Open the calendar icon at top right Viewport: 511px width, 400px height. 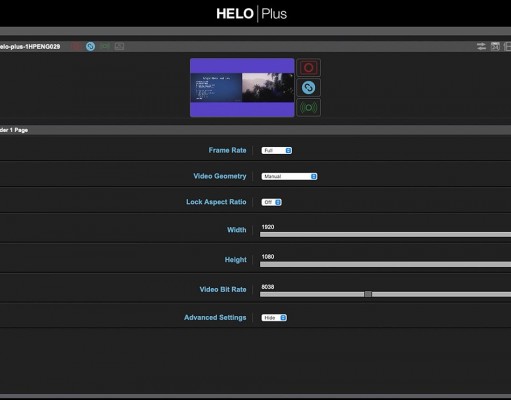coord(495,46)
